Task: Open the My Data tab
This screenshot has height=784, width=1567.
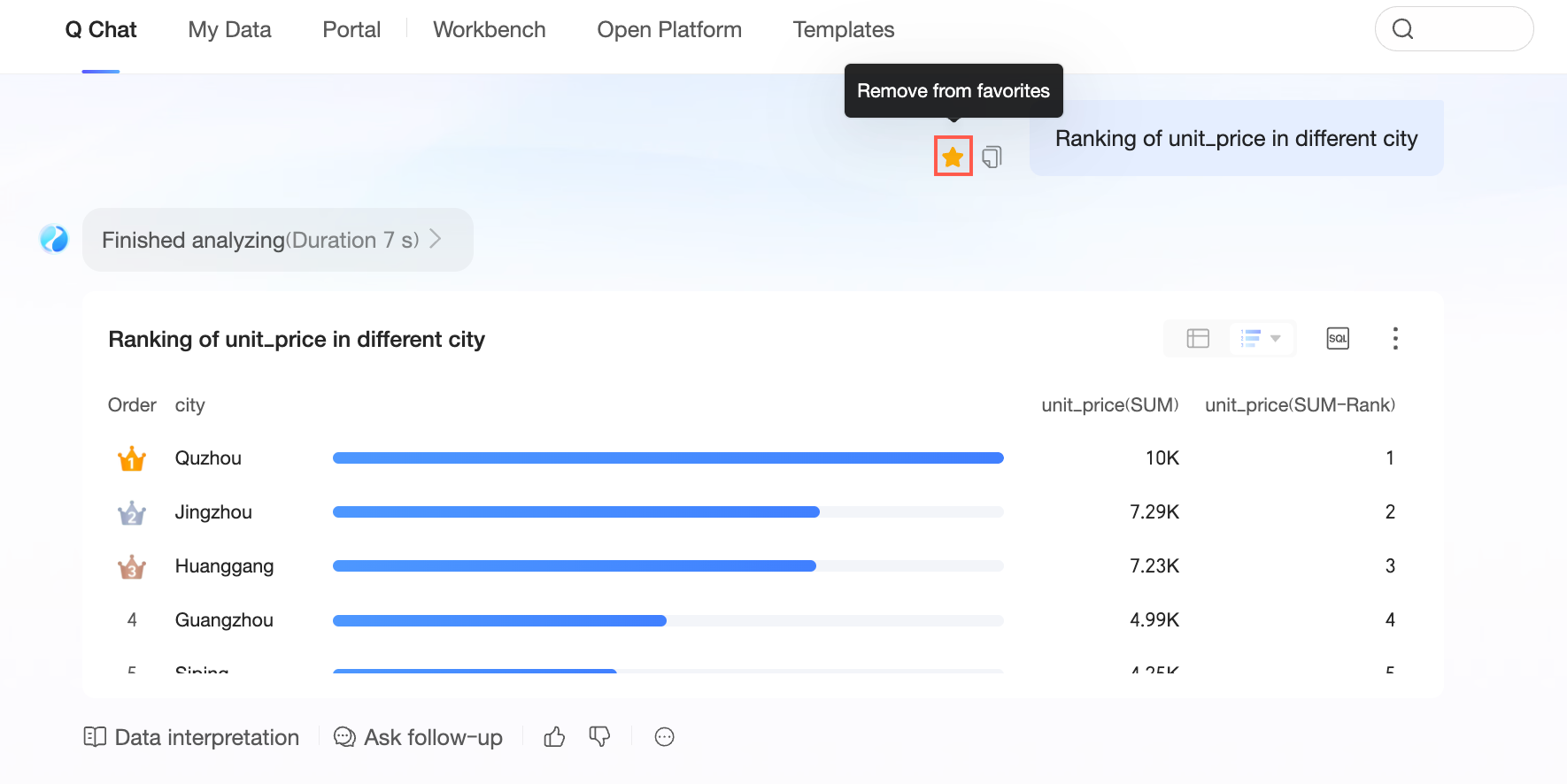Action: point(229,29)
